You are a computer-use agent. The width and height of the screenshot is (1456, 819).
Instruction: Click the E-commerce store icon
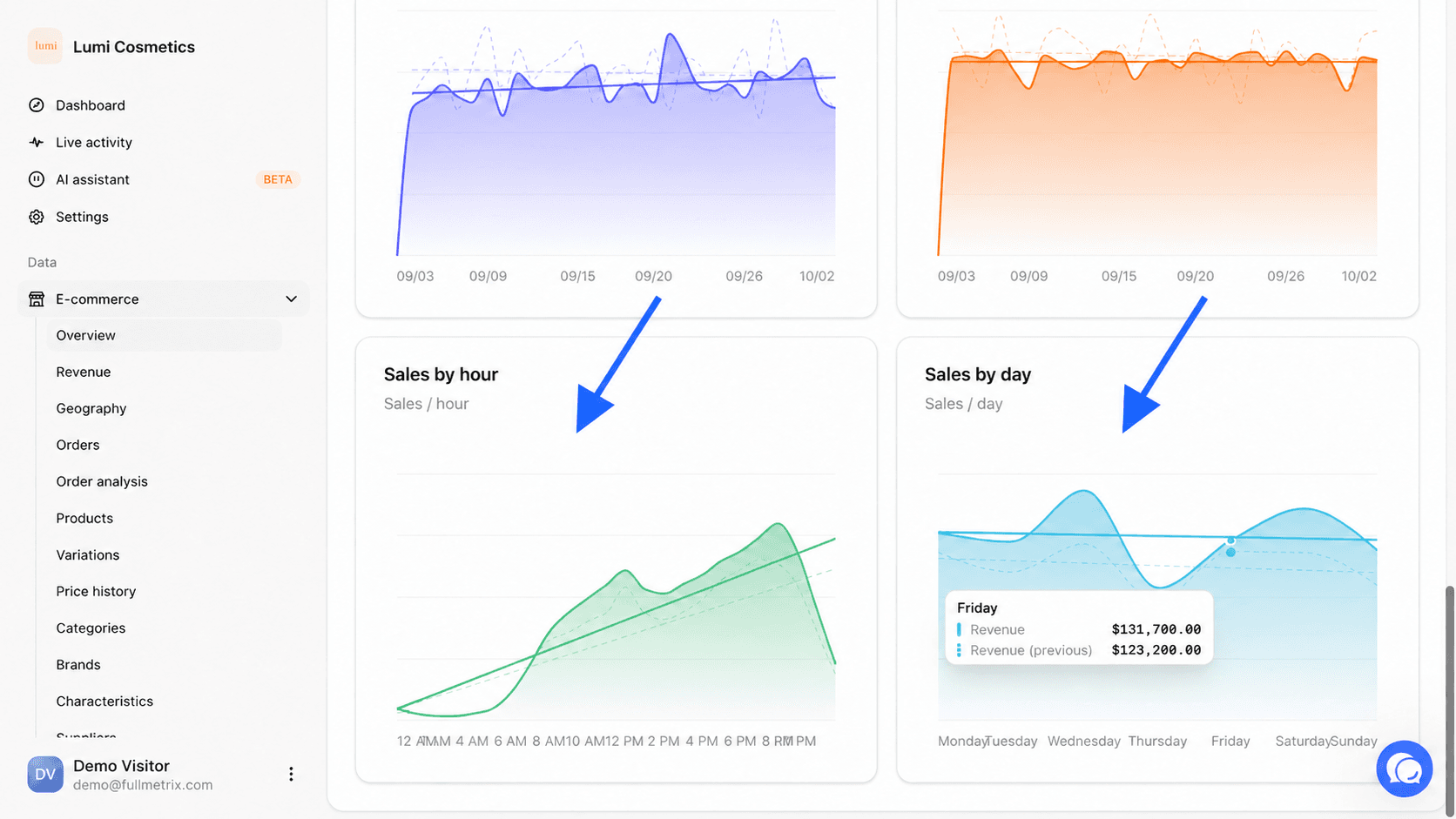click(37, 299)
